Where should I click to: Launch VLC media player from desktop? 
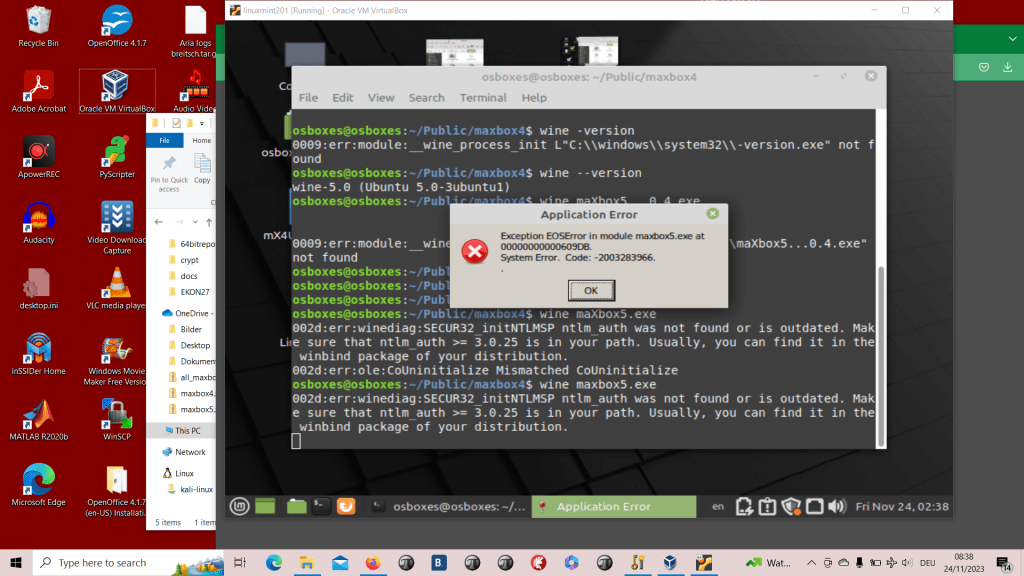117,288
